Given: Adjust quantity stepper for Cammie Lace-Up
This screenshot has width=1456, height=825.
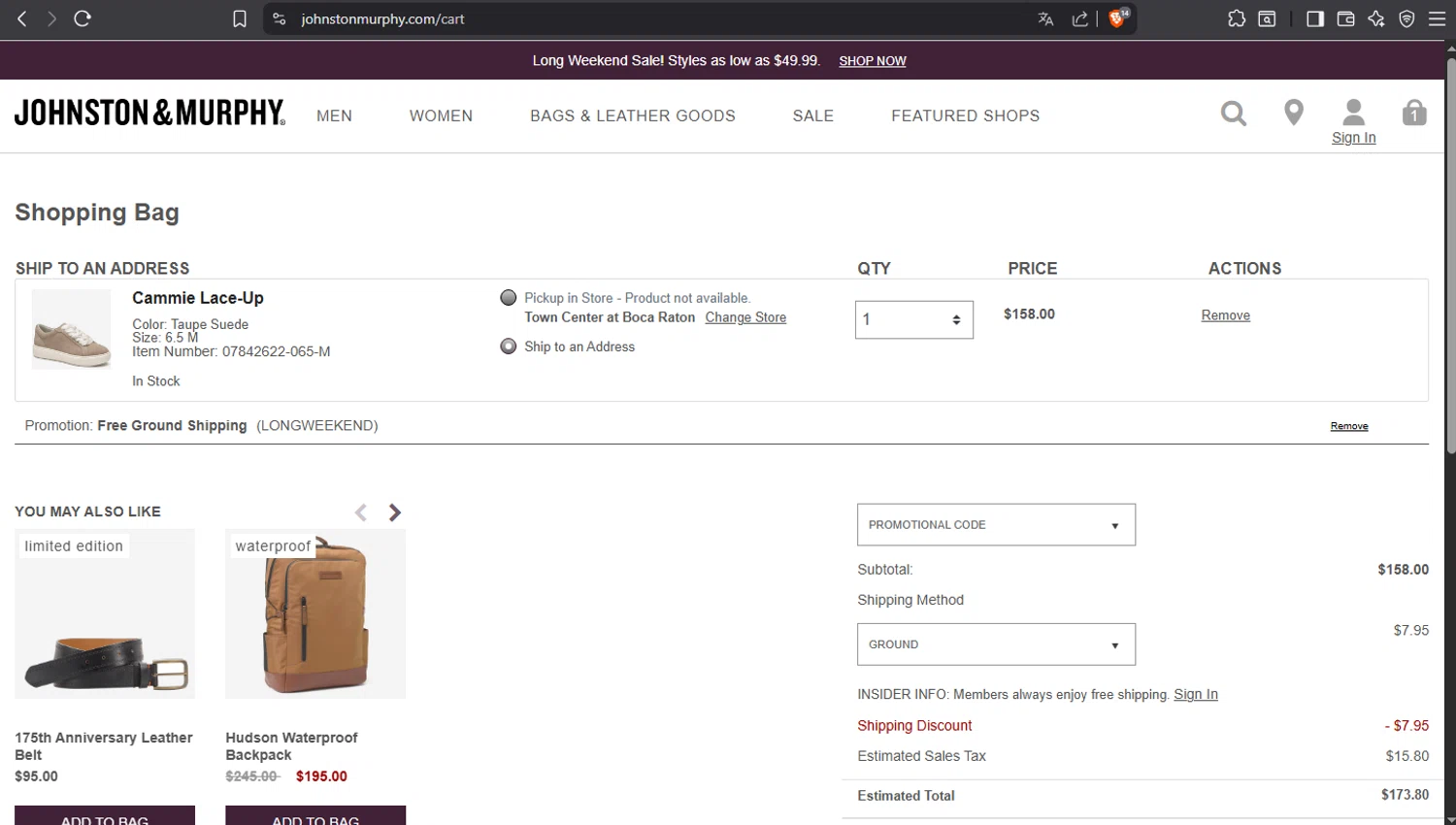Looking at the screenshot, I should click(x=914, y=319).
